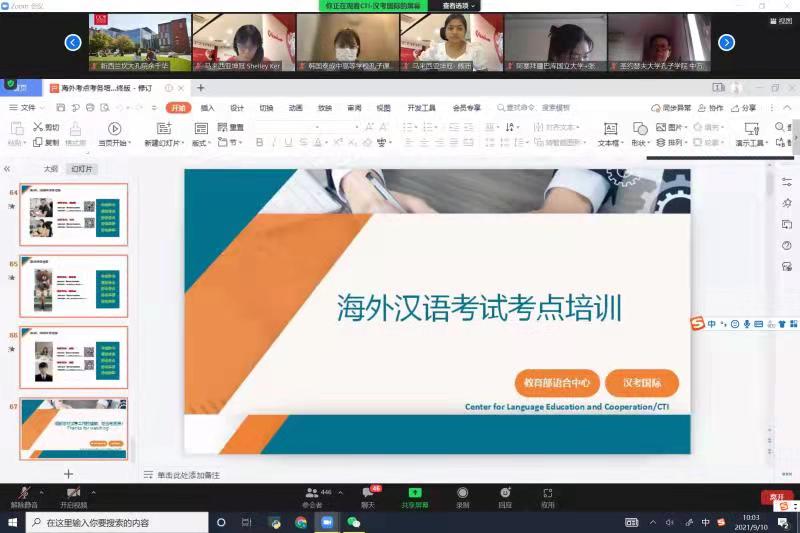Open the 应用 apps icon in Zoom

click(x=548, y=494)
